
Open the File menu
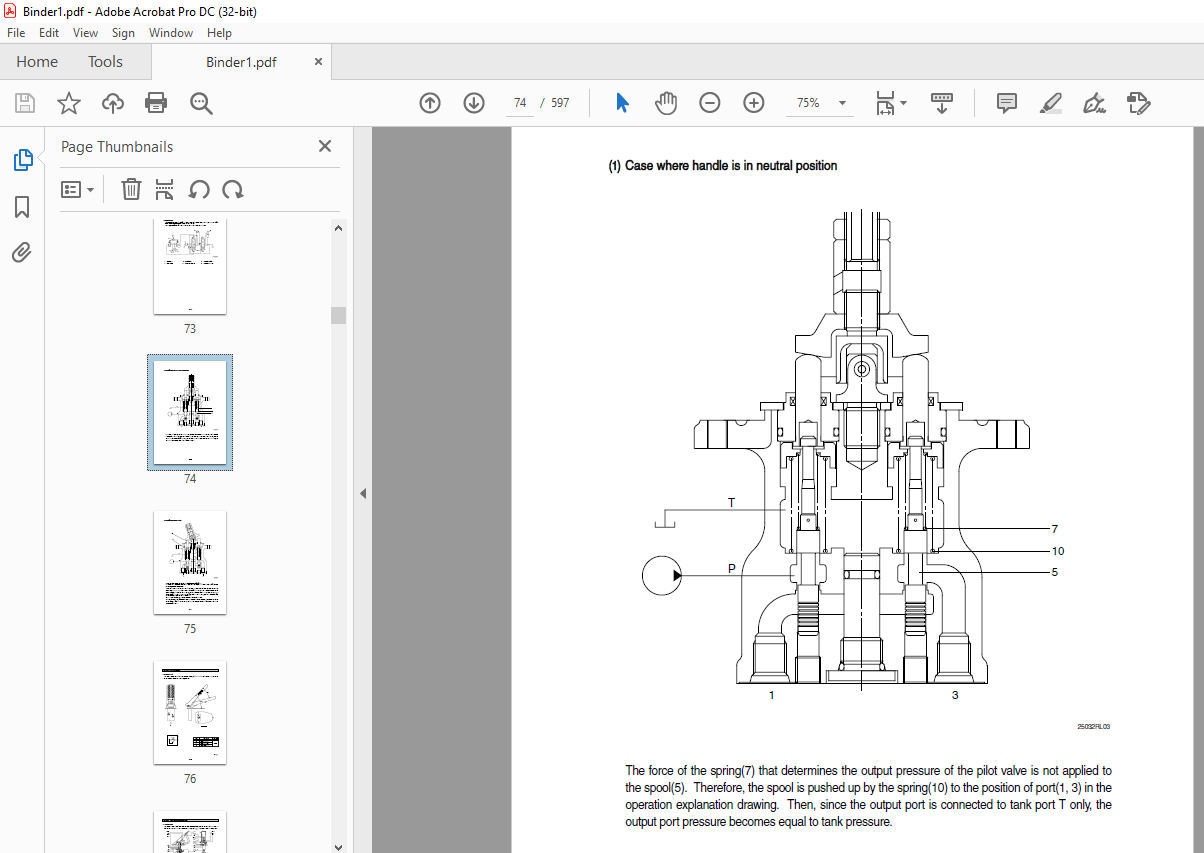(16, 33)
